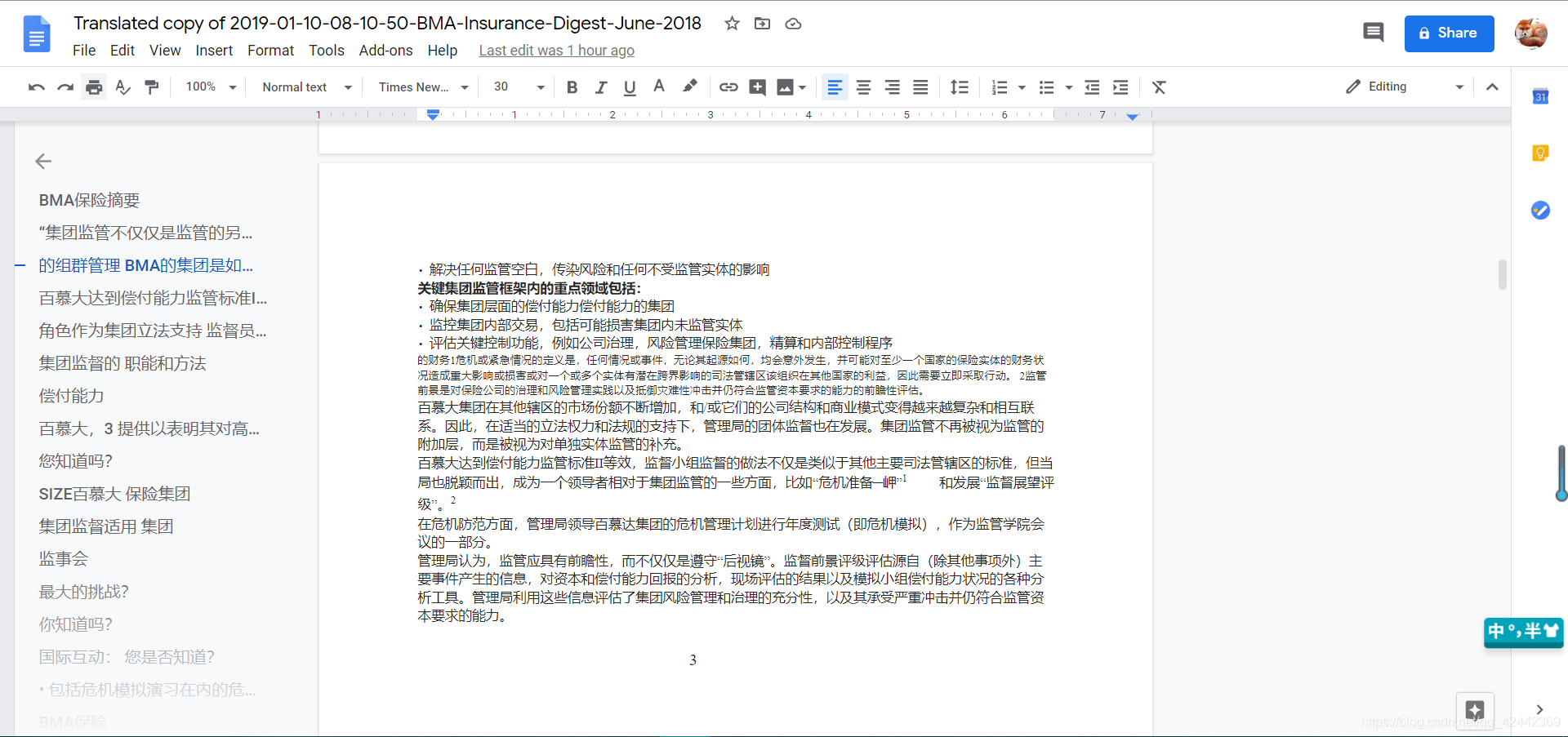Open the Normal text style dropdown
This screenshot has width=1568, height=737.
tap(307, 87)
